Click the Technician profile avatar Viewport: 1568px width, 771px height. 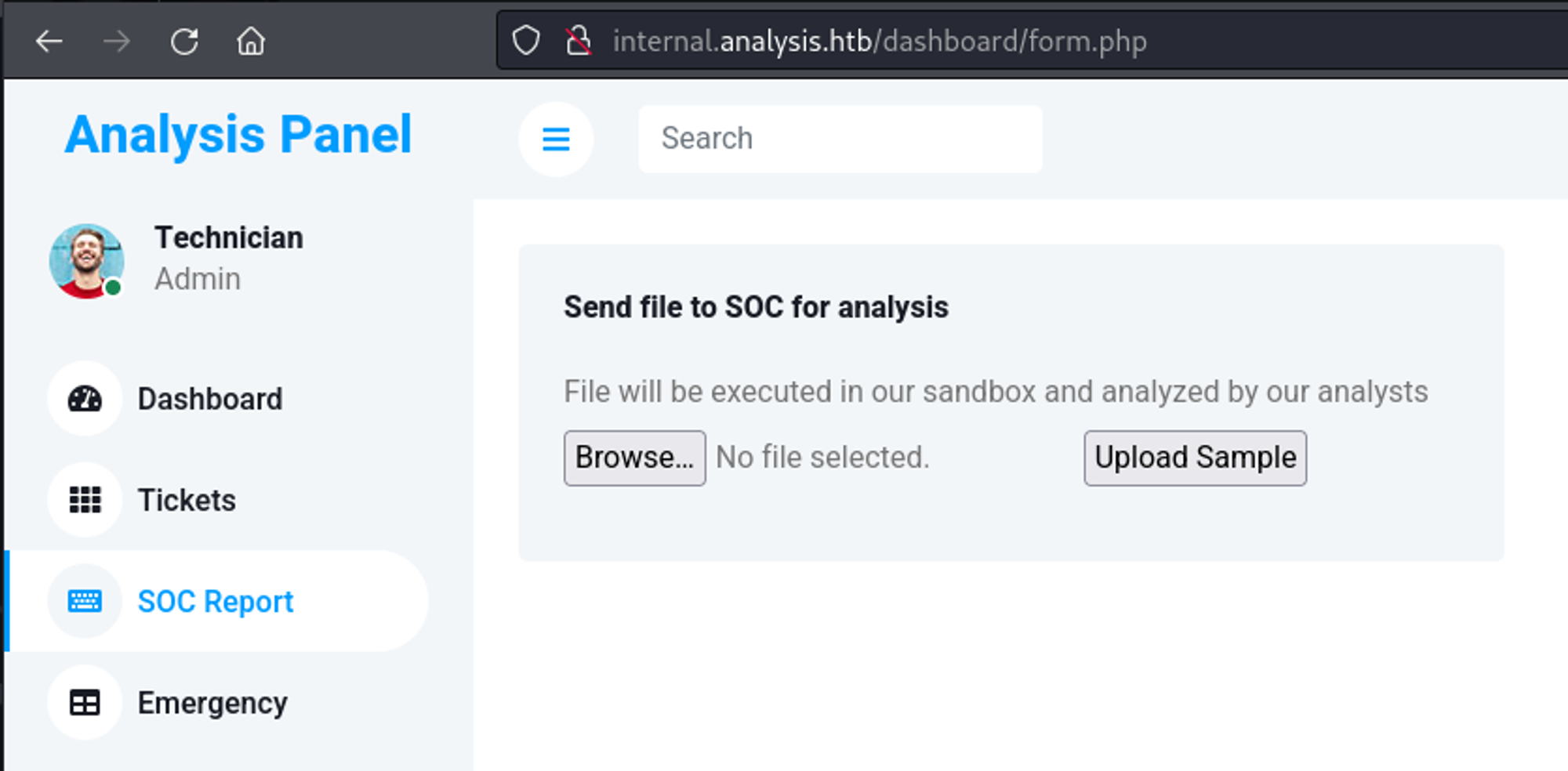pos(86,261)
